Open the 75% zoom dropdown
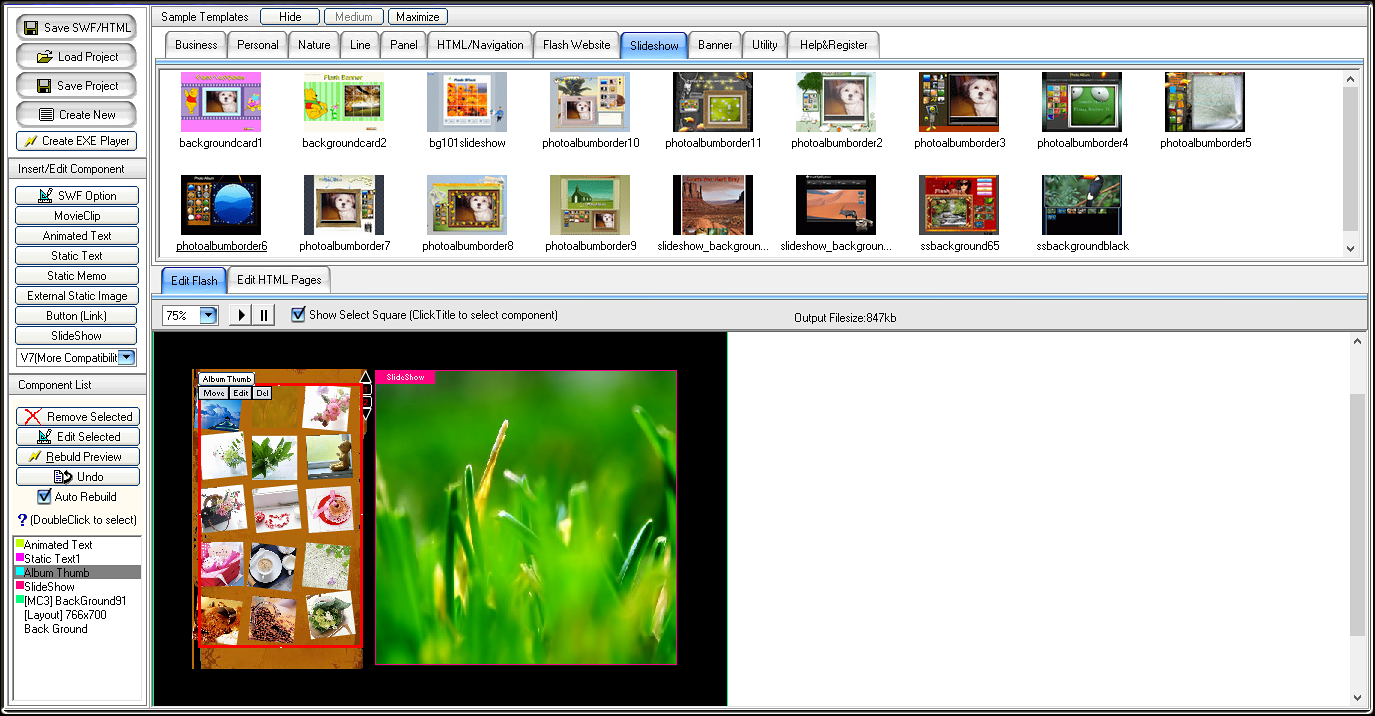The image size is (1375, 716). click(208, 315)
